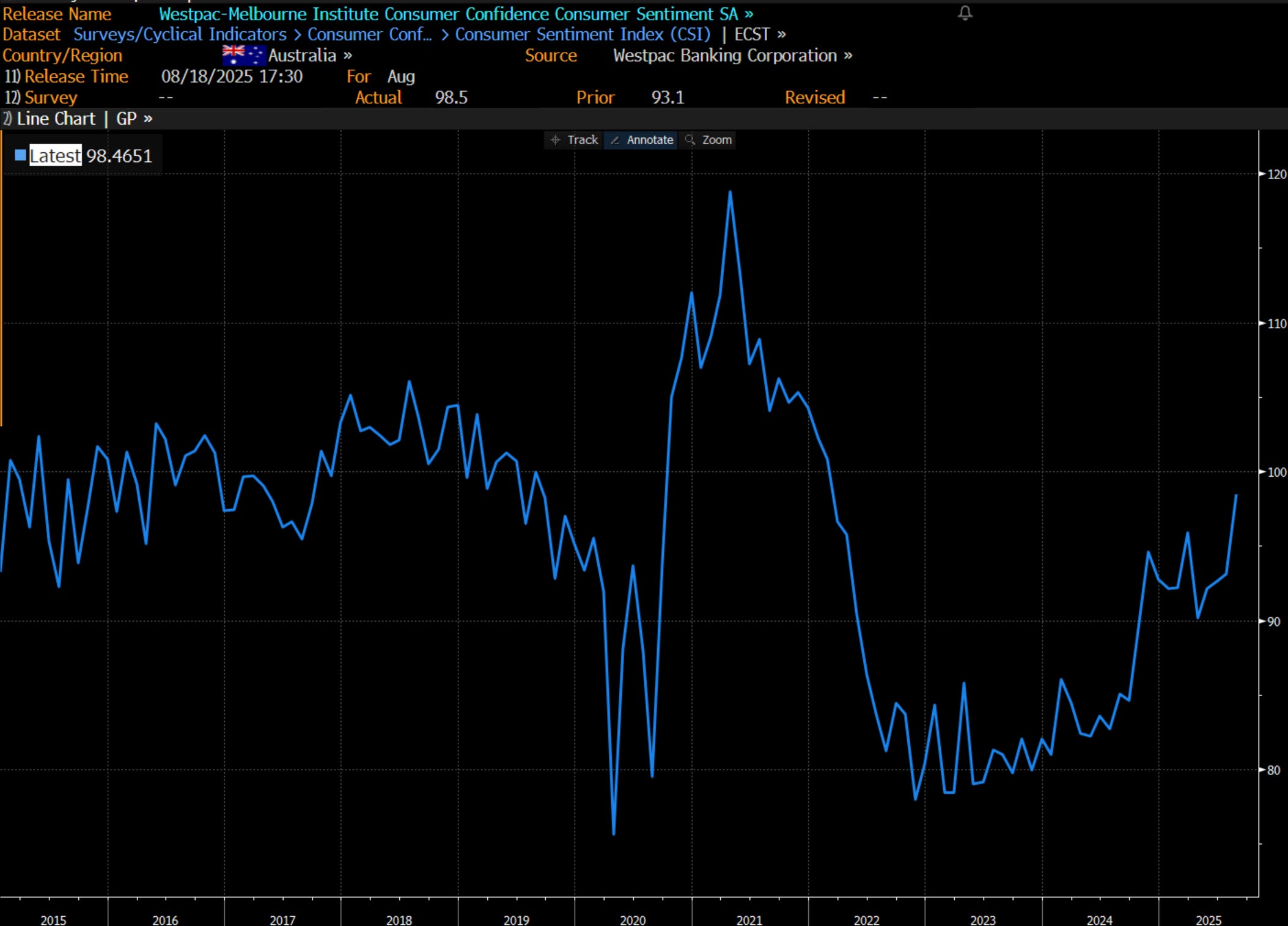Select Surveys/Cyclical Indicators breadcrumb

[180, 34]
